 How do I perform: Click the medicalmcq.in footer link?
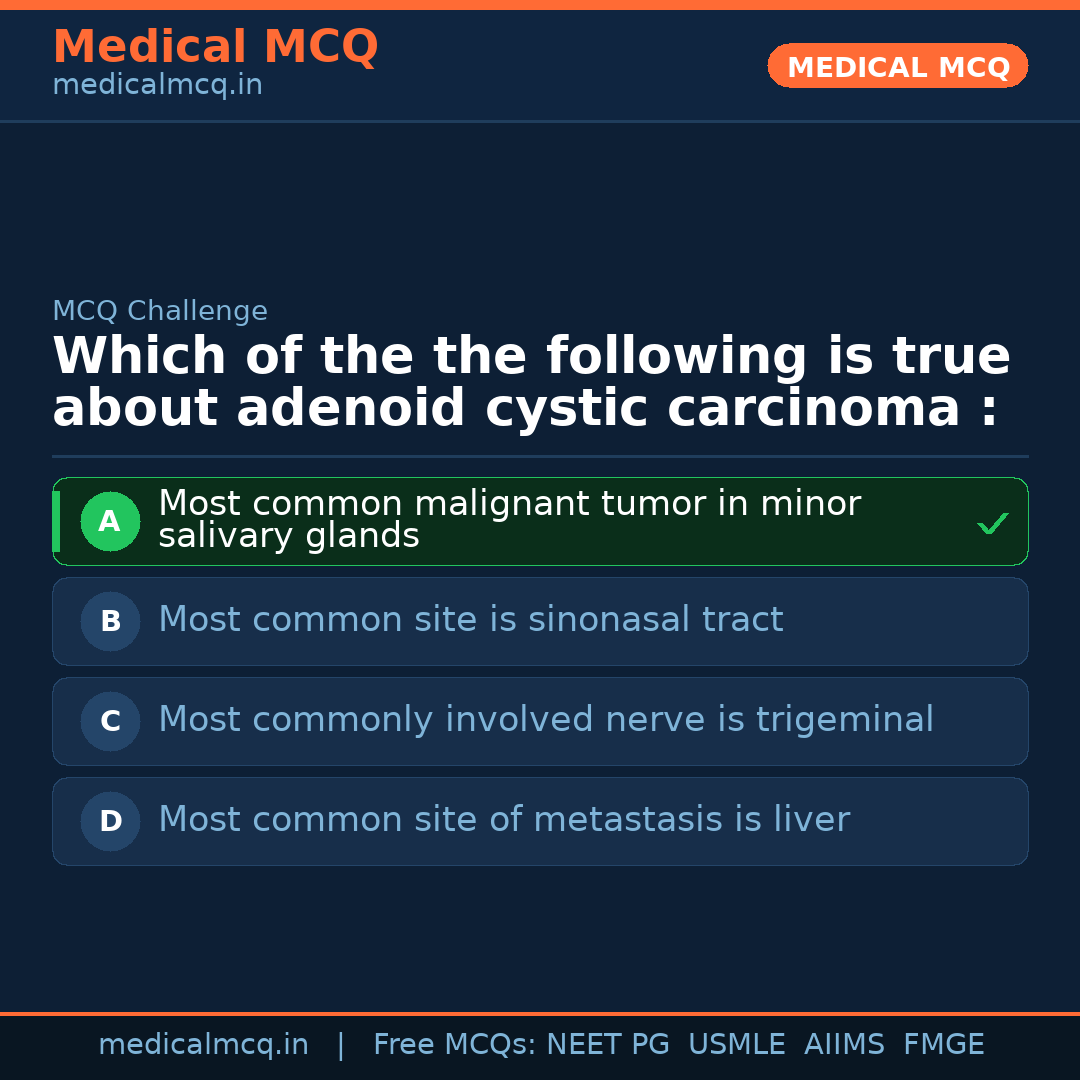point(203,1044)
